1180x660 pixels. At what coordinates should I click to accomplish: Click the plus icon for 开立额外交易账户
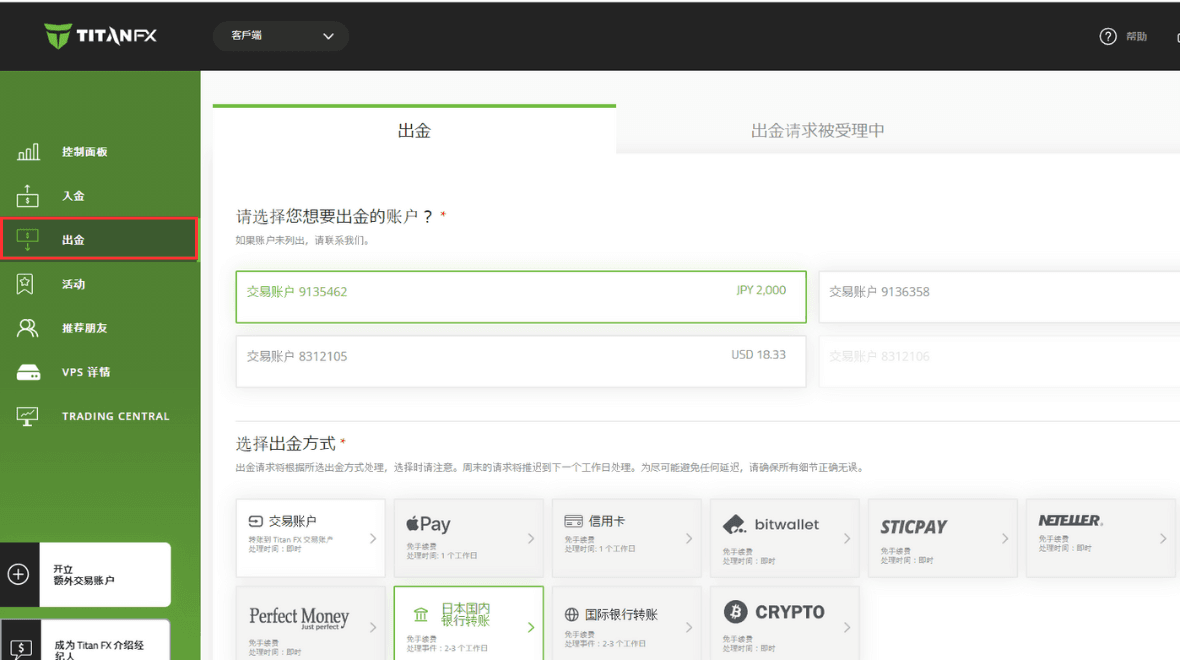18,574
